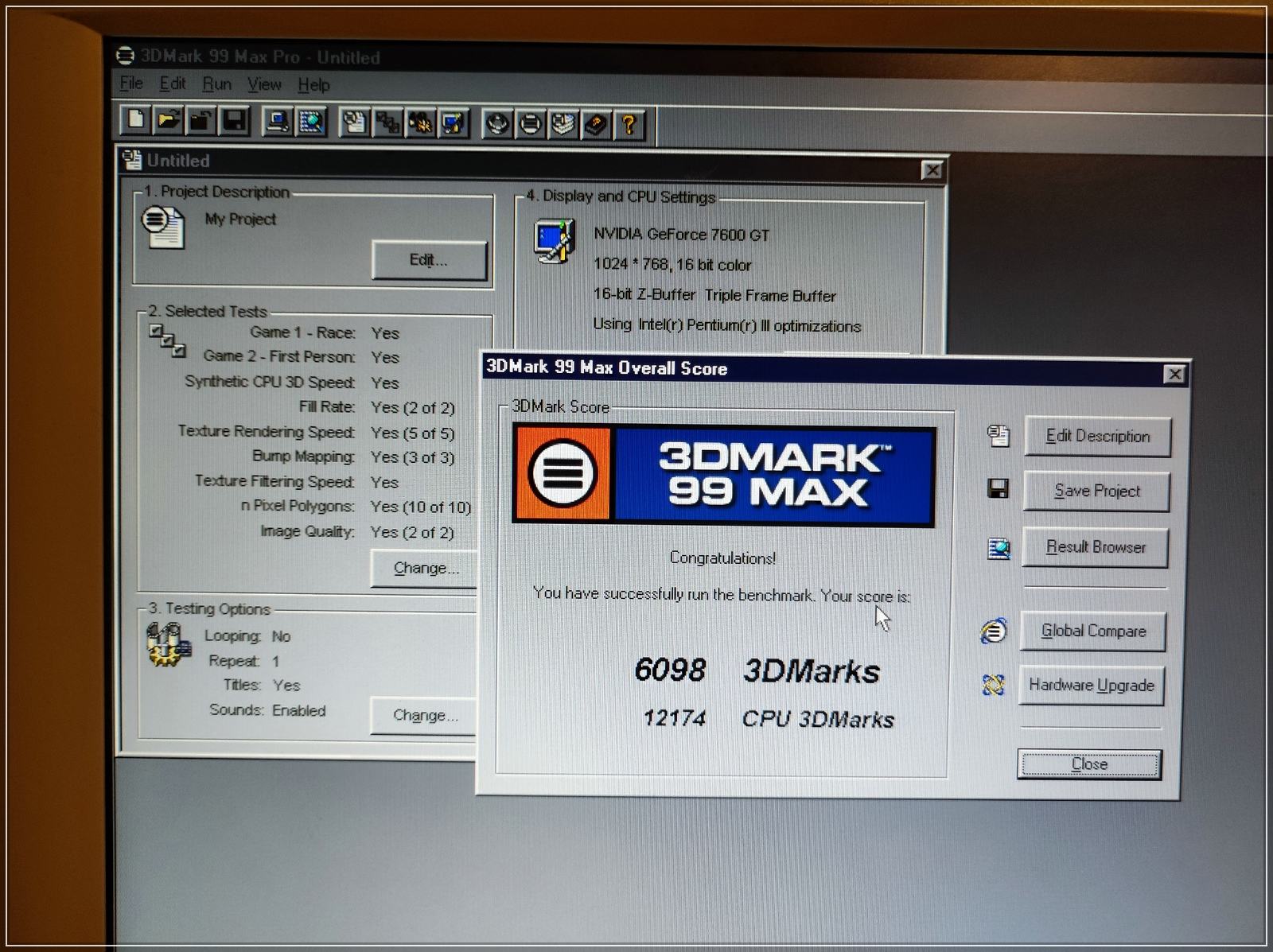Click the Global Compare button

(x=1093, y=631)
